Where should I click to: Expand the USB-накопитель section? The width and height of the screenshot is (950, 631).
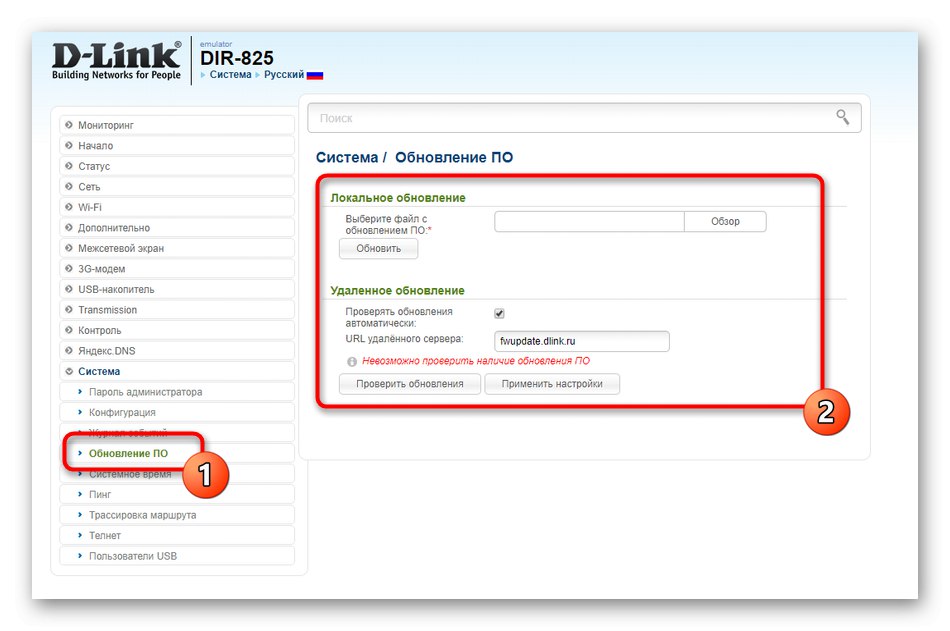(177, 290)
